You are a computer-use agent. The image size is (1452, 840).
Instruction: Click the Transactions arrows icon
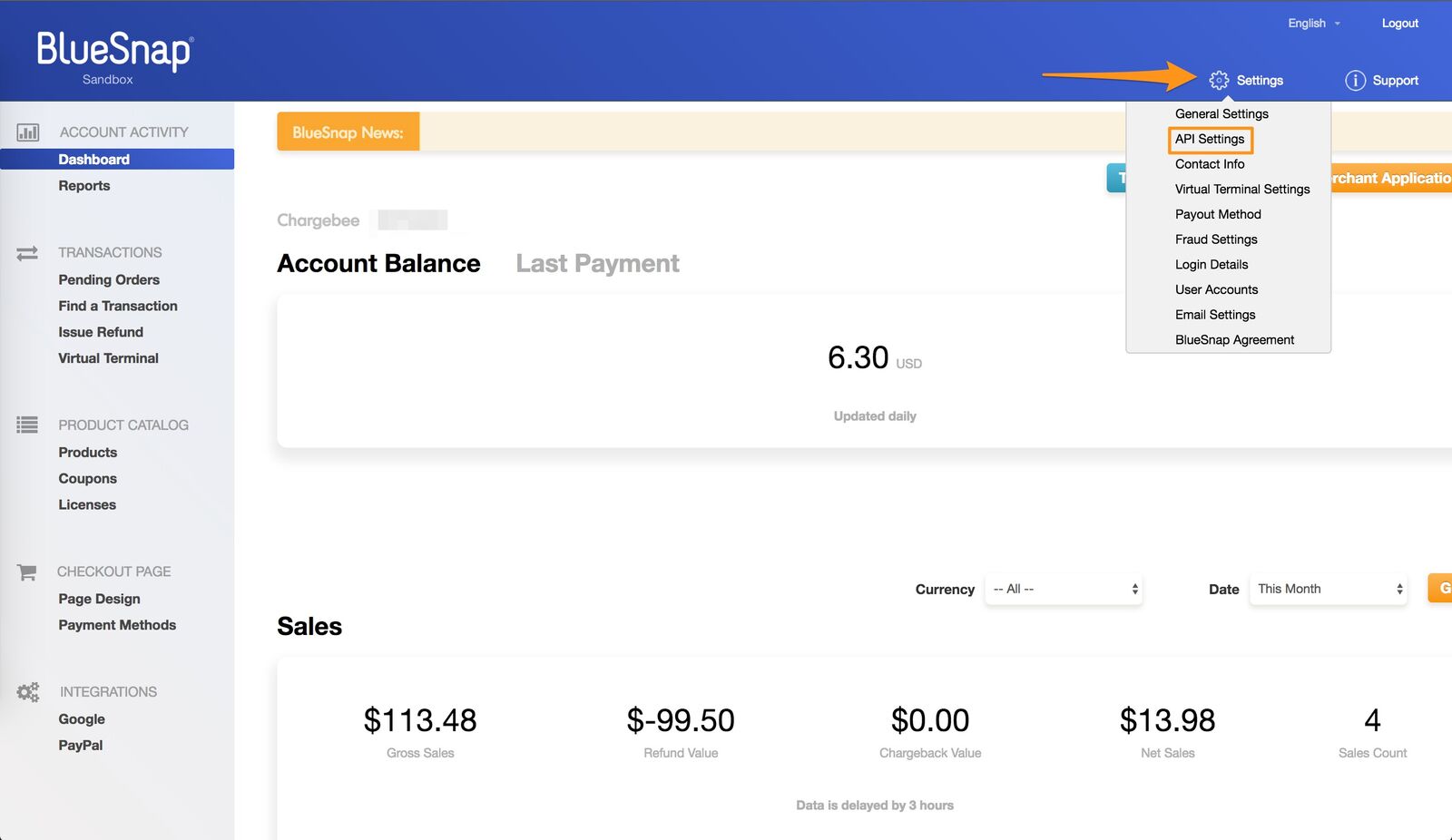pos(27,253)
